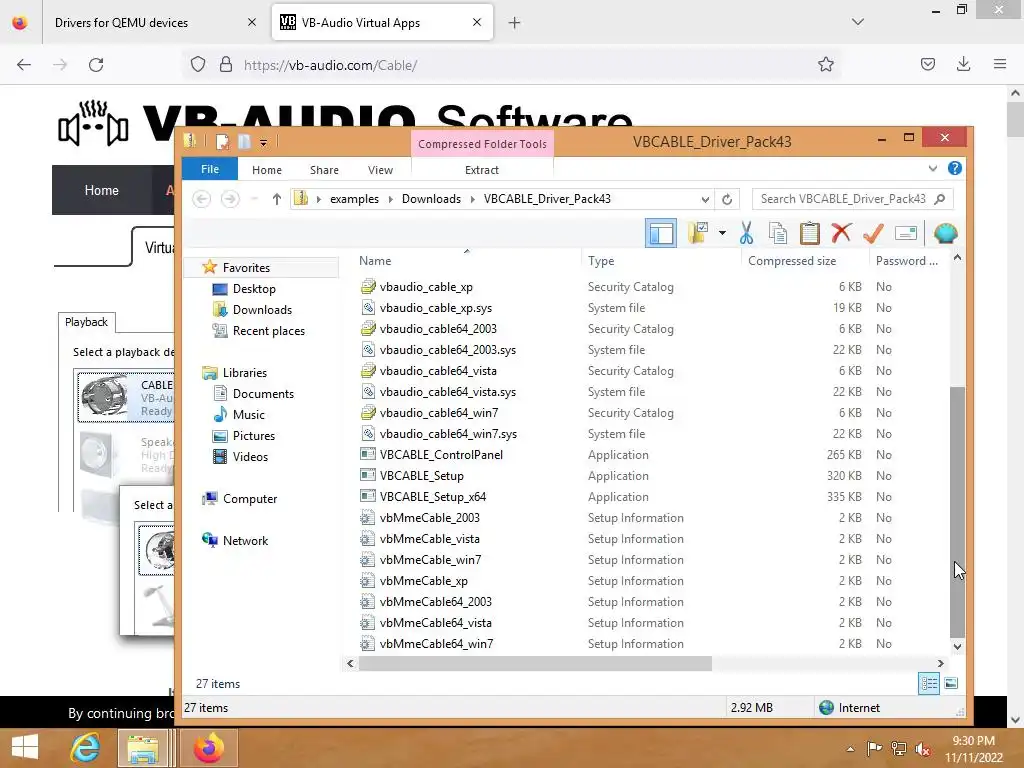Sort files by Type column
1024x768 pixels.
pyautogui.click(x=601, y=261)
